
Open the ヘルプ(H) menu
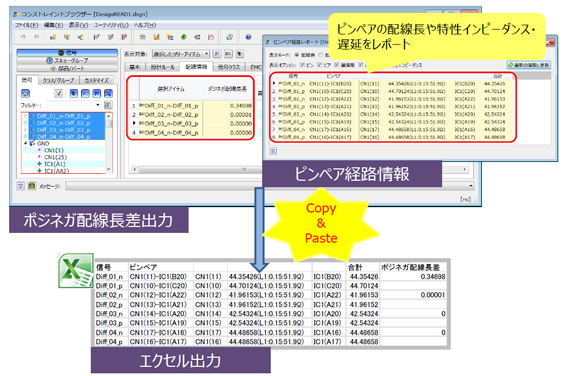click(x=145, y=25)
